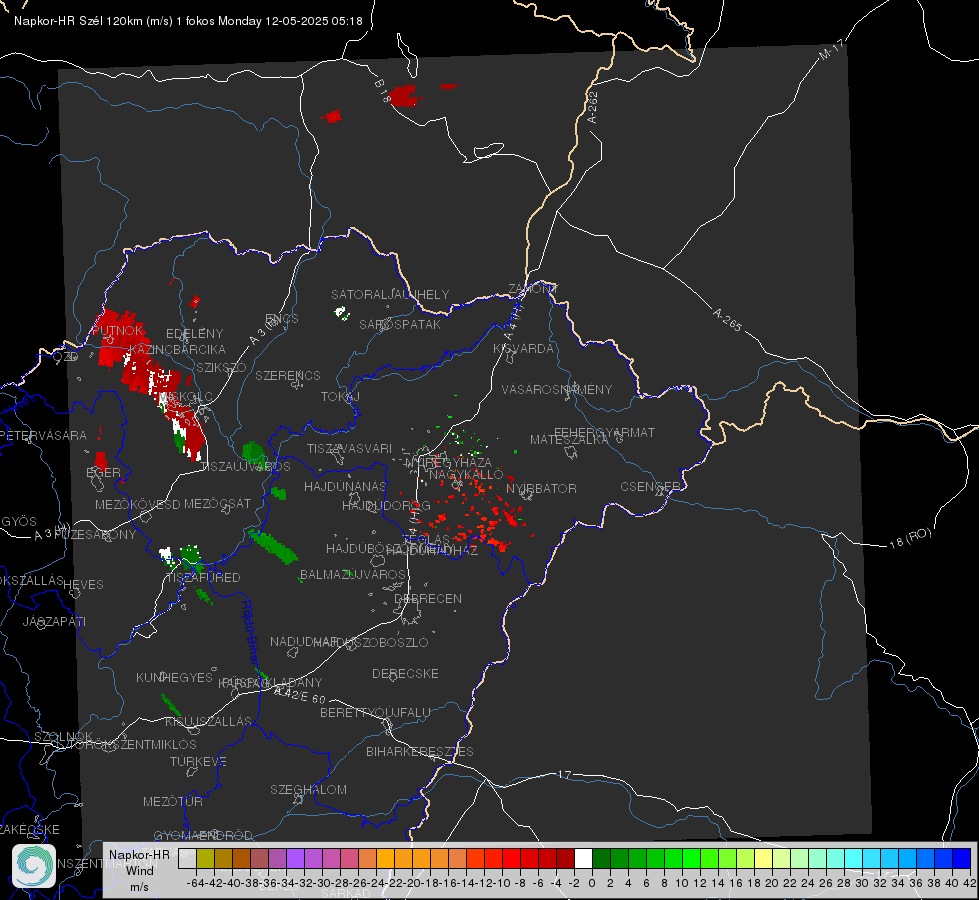Click the NYÍRBÁTOR city label

541,488
